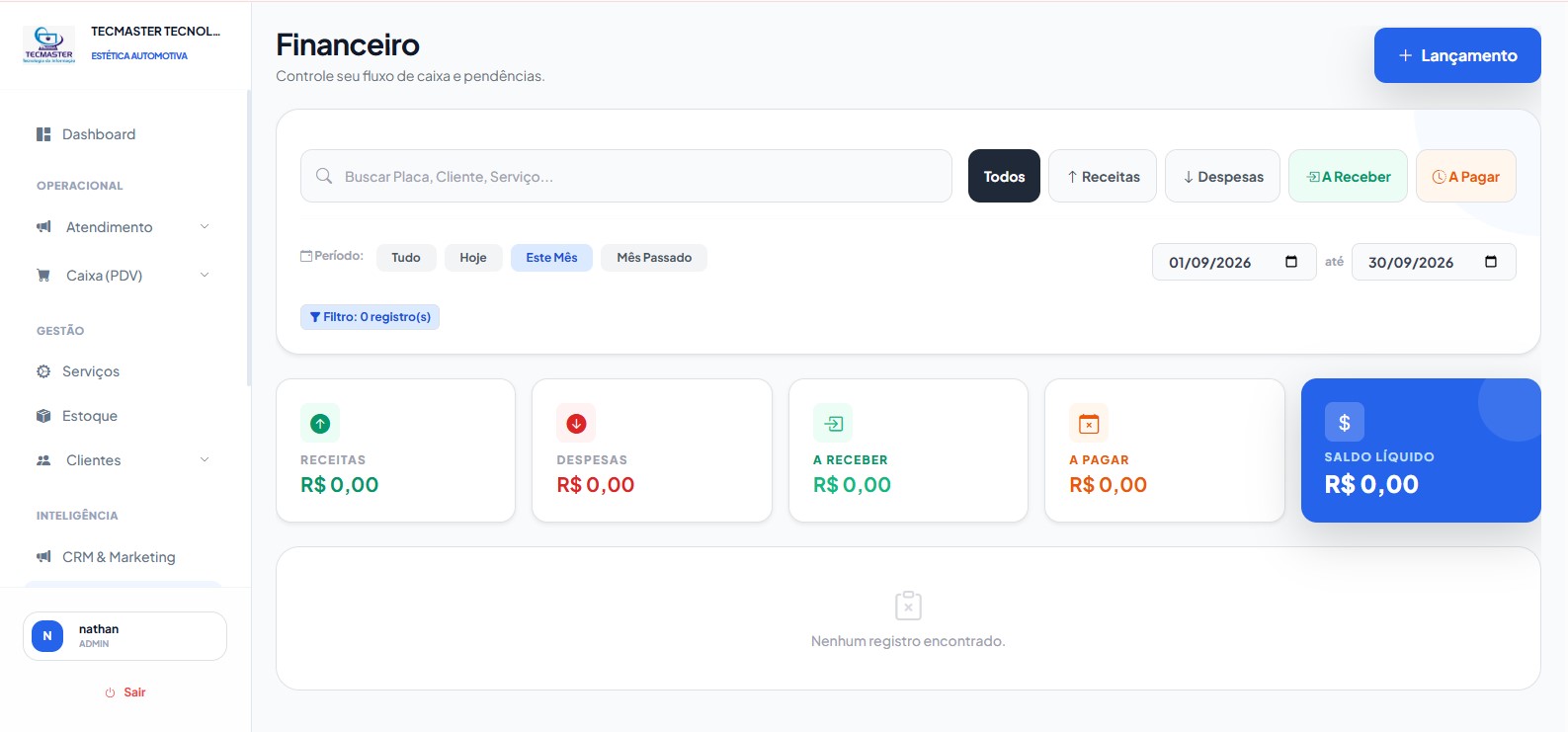Click the CRM & Marketing megaphone icon
Viewport: 1568px width, 732px height.
coord(43,557)
